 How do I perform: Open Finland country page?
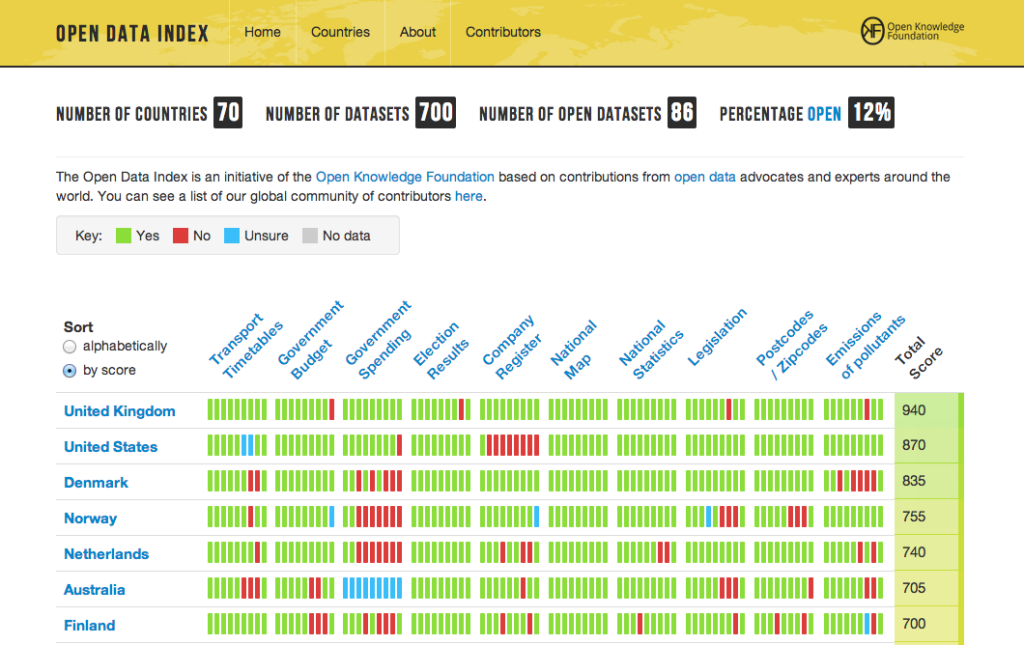(x=89, y=626)
